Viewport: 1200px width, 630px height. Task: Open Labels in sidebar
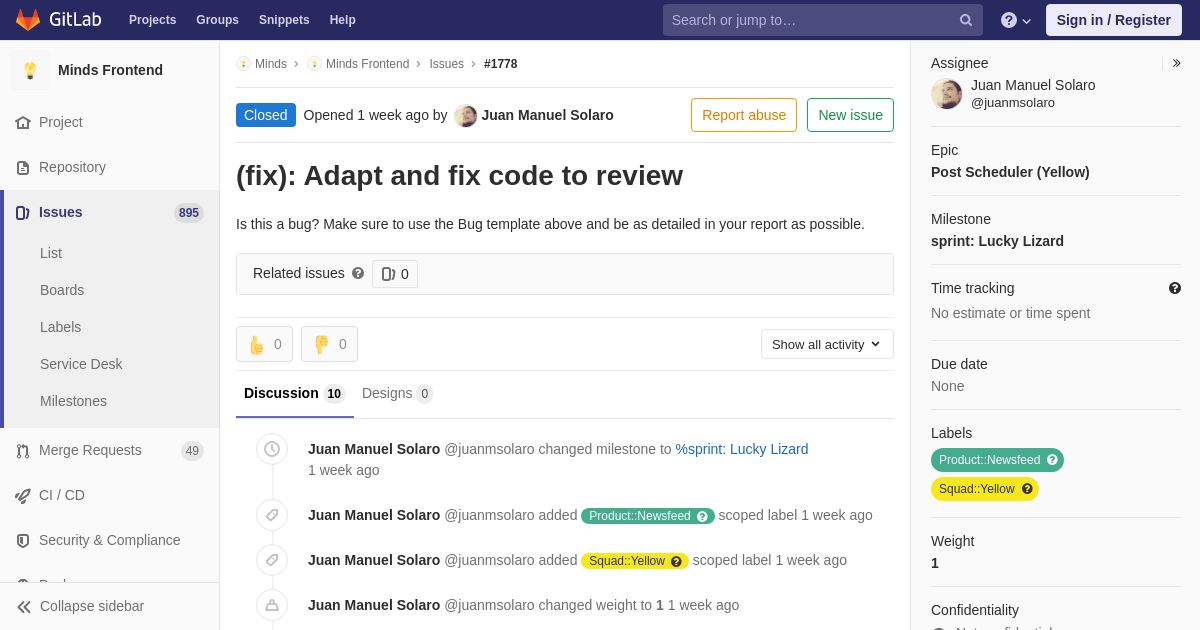click(60, 327)
